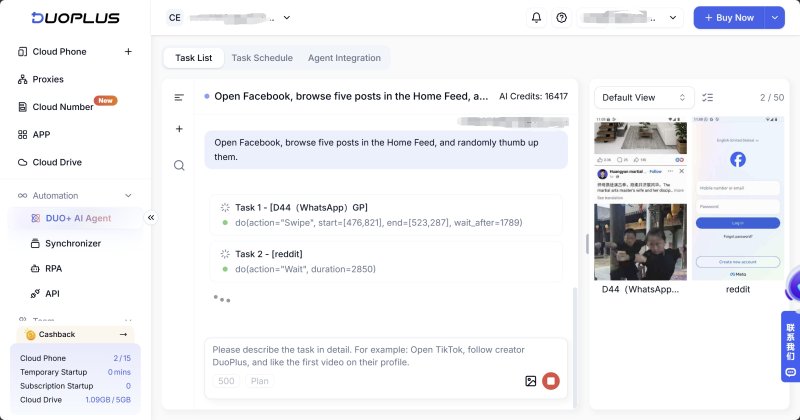Click the reddit device label
The height and width of the screenshot is (420, 800).
pos(738,289)
